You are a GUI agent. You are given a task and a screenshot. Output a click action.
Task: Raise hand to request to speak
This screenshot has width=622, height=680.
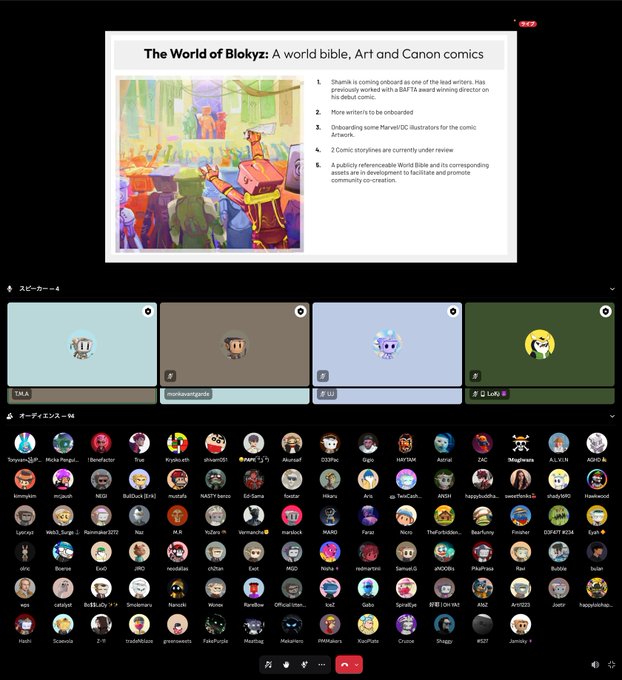point(286,664)
